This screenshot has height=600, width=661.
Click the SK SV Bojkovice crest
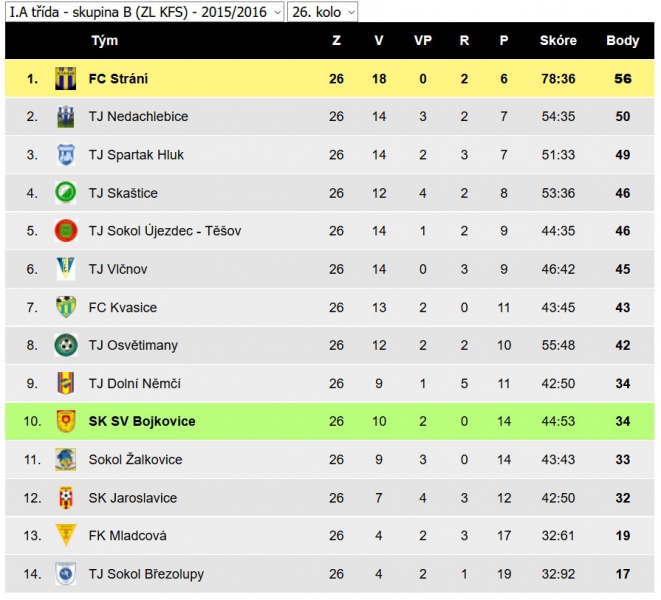pyautogui.click(x=66, y=421)
